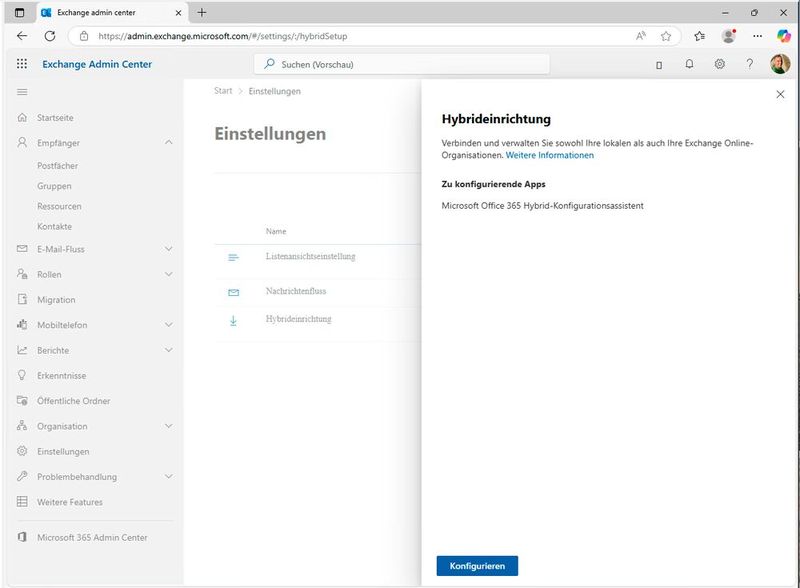Click the E-Mail-Fluss envelope icon
Viewport: 800px width, 588px height.
22,249
